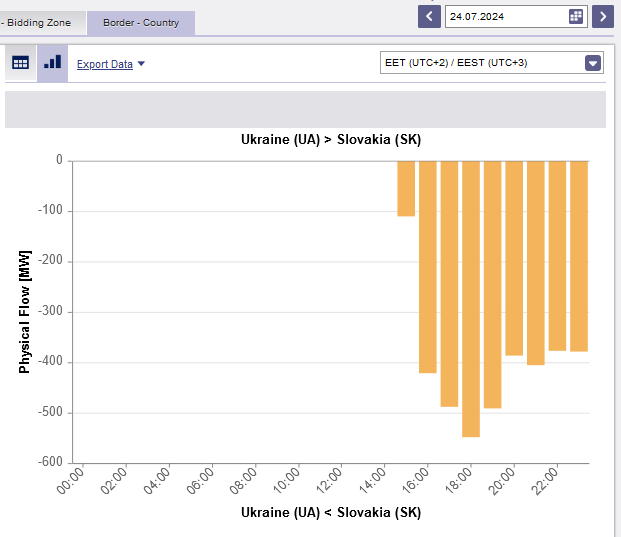621x537 pixels.
Task: Switch to table view icon
Action: pyautogui.click(x=21, y=62)
